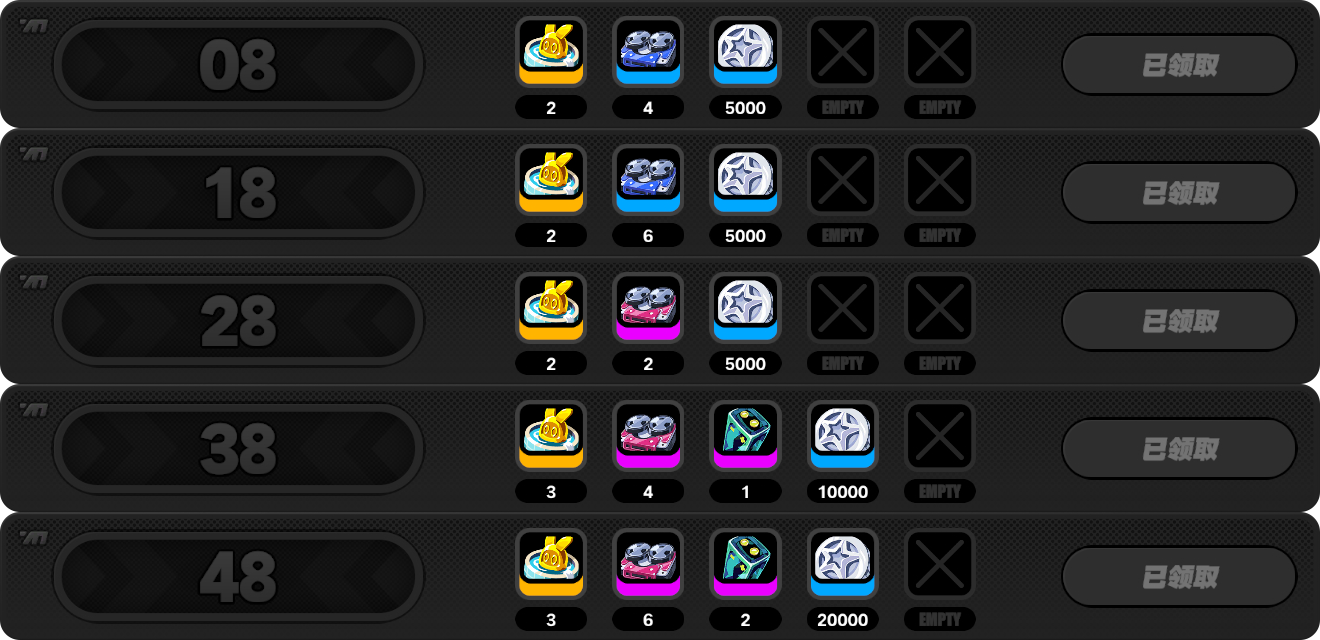Click the gold bunny reward in level 08 row

pos(551,52)
